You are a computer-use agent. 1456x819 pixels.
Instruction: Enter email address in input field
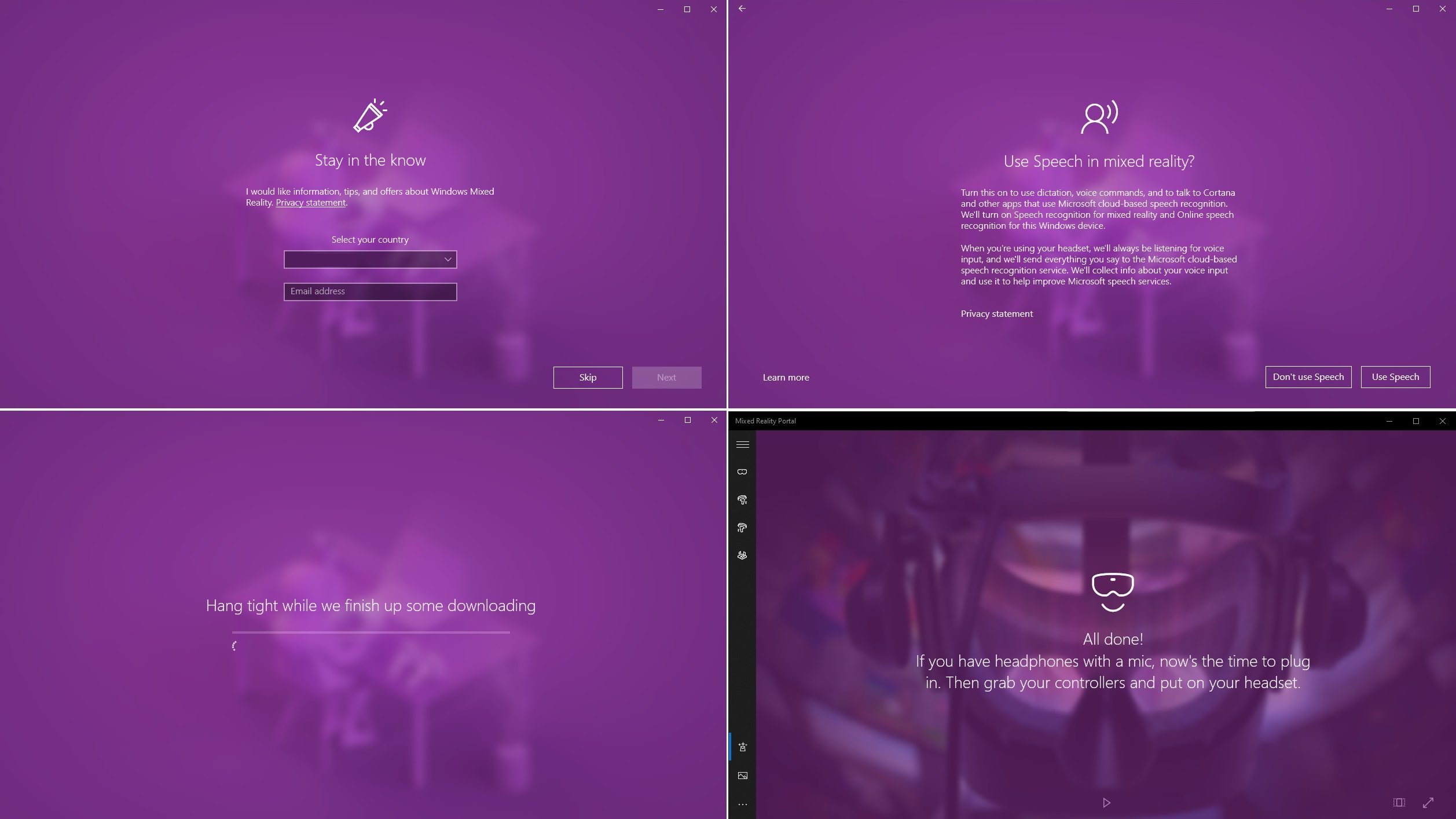(x=370, y=291)
